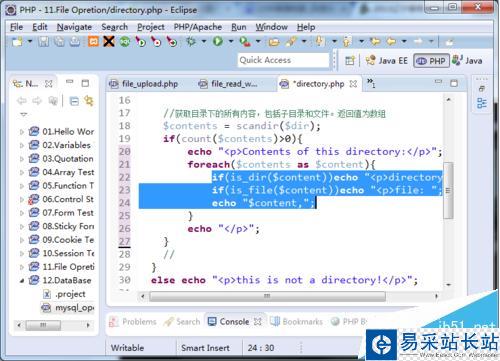Open the Window menu
This screenshot has width=500, height=361.
click(x=271, y=27)
